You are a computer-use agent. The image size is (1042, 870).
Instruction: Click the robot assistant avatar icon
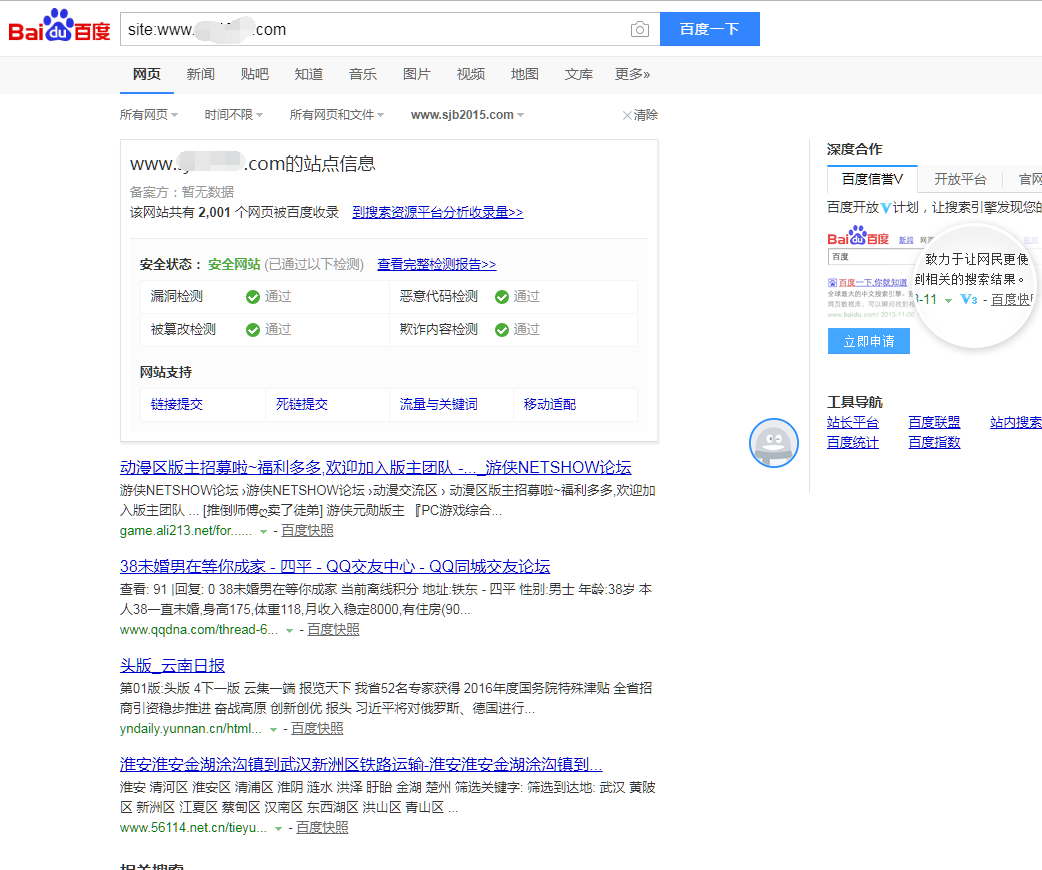click(774, 443)
